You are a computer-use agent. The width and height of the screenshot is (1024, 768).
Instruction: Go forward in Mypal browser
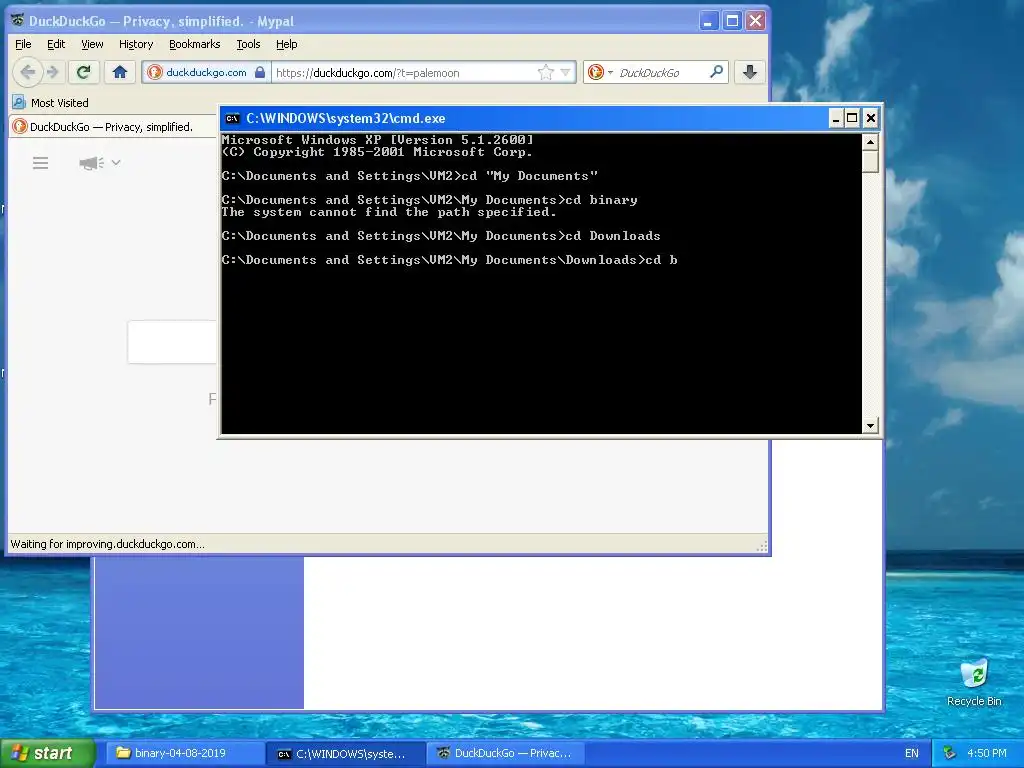pyautogui.click(x=54, y=72)
